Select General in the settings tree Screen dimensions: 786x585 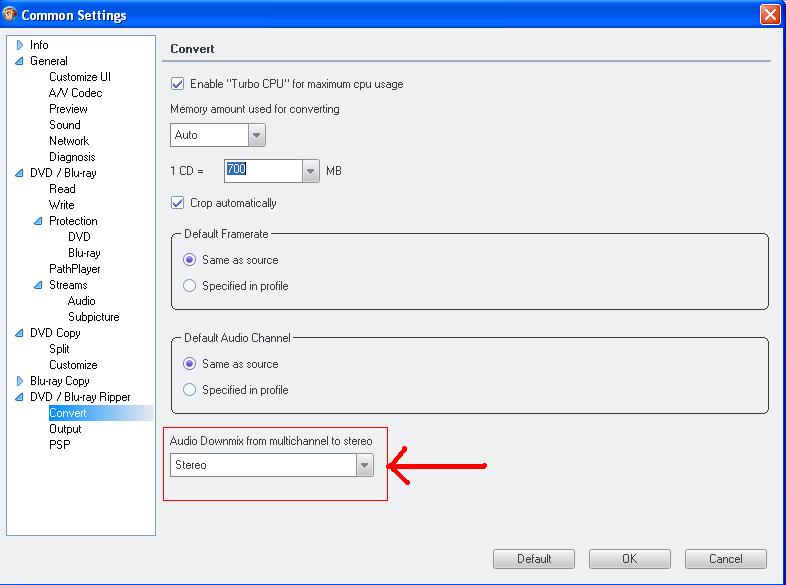point(49,61)
